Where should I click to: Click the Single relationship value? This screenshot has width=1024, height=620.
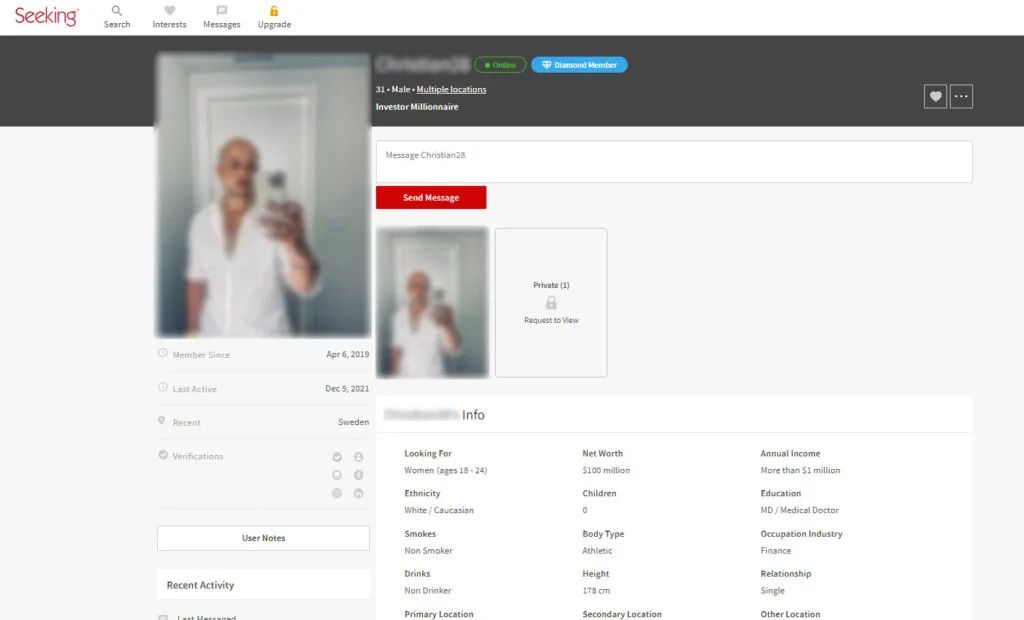pyautogui.click(x=773, y=591)
